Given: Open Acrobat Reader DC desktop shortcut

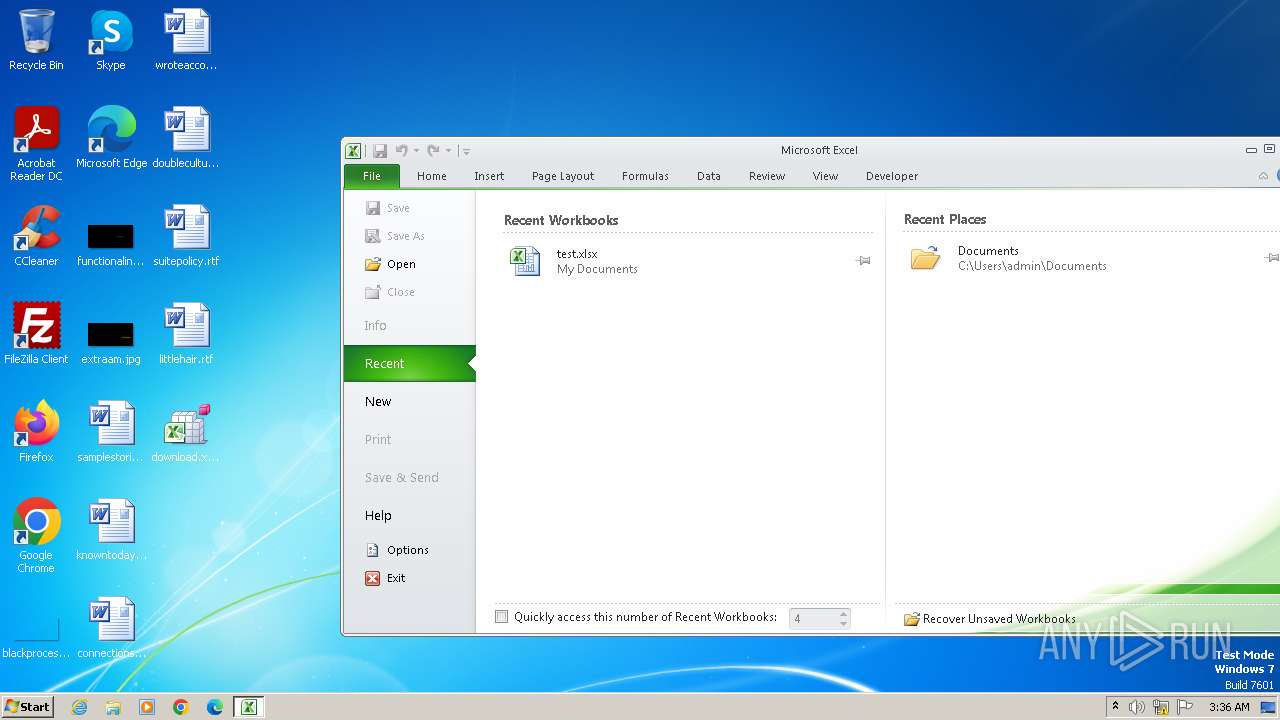Looking at the screenshot, I should 36,144.
